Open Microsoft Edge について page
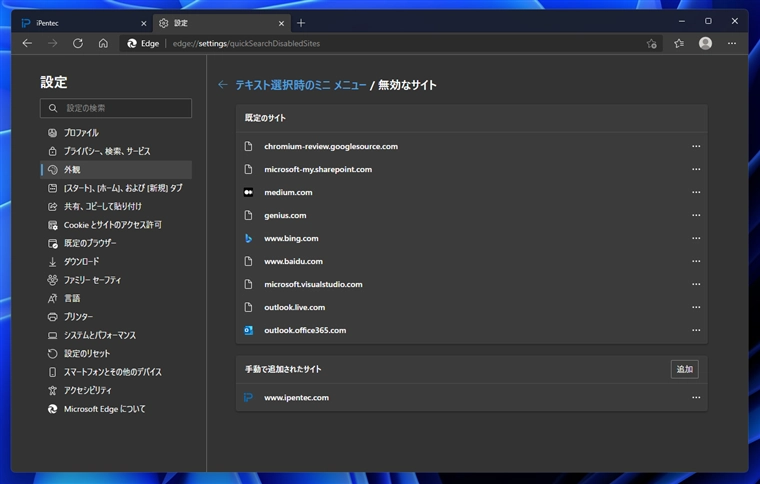 point(116,409)
